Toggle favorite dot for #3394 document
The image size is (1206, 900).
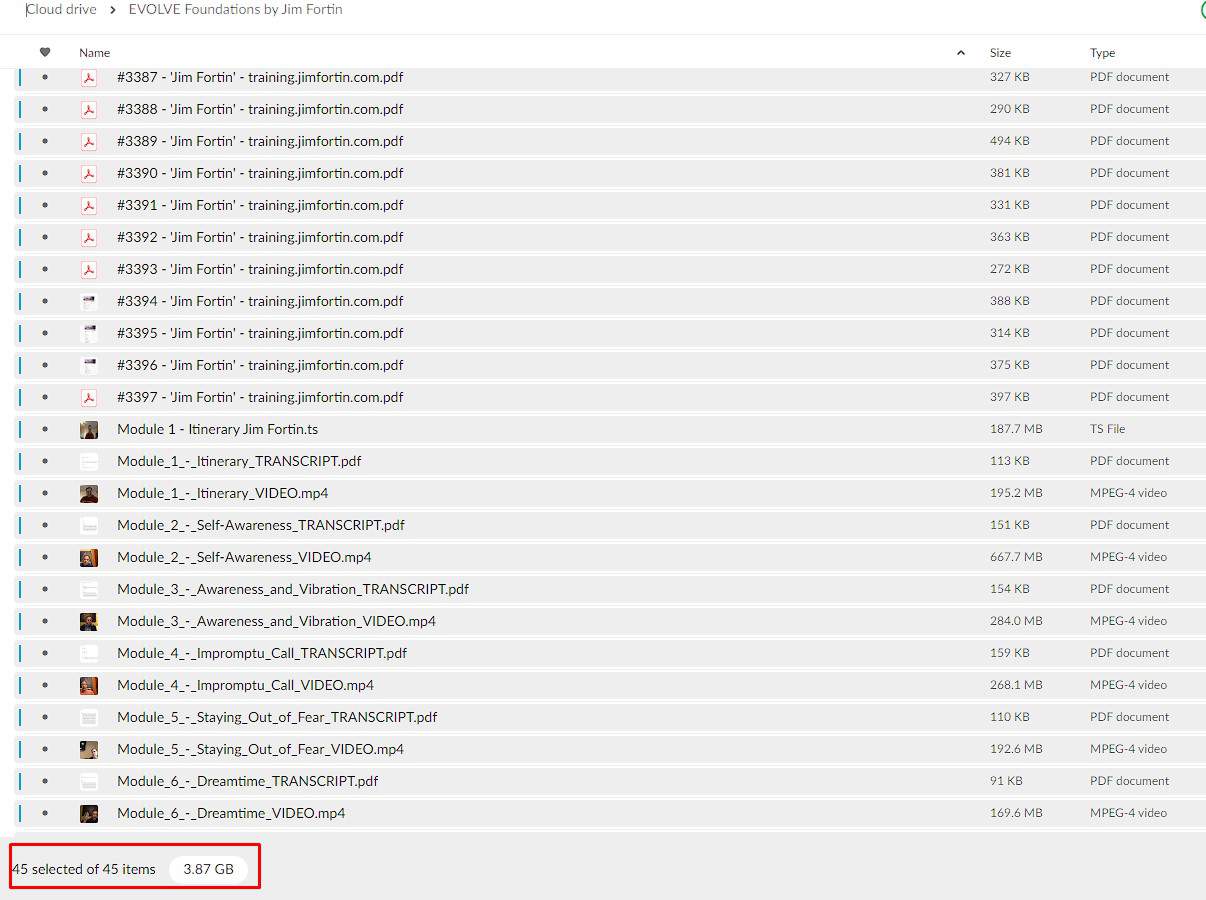tap(45, 301)
